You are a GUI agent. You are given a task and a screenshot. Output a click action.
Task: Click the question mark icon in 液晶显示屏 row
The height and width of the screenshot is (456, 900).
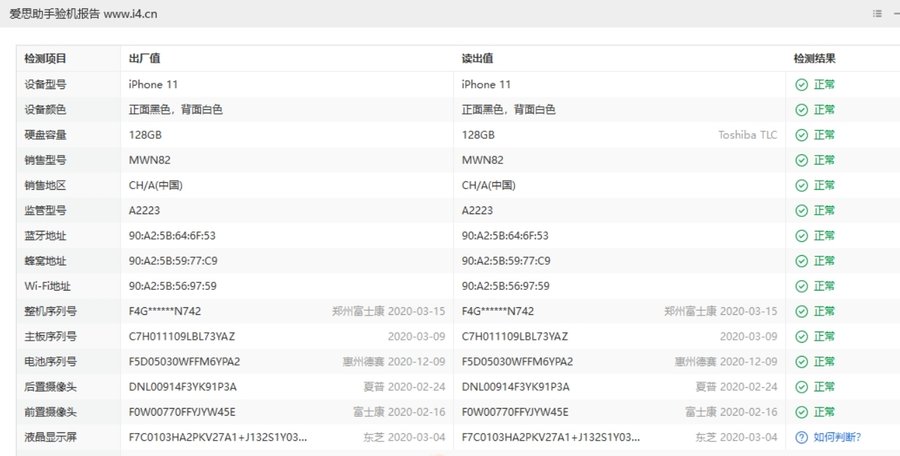tap(801, 437)
